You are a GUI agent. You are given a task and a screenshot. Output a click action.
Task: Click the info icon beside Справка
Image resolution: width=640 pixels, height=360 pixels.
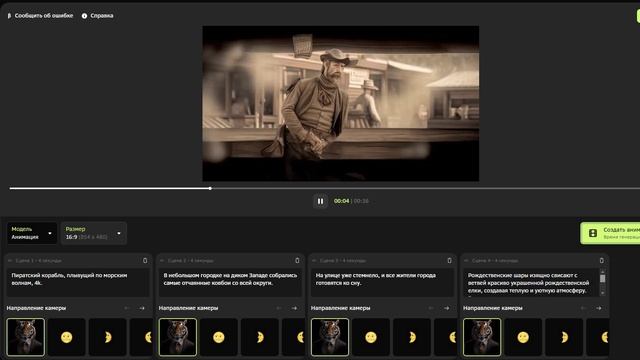[x=84, y=16]
